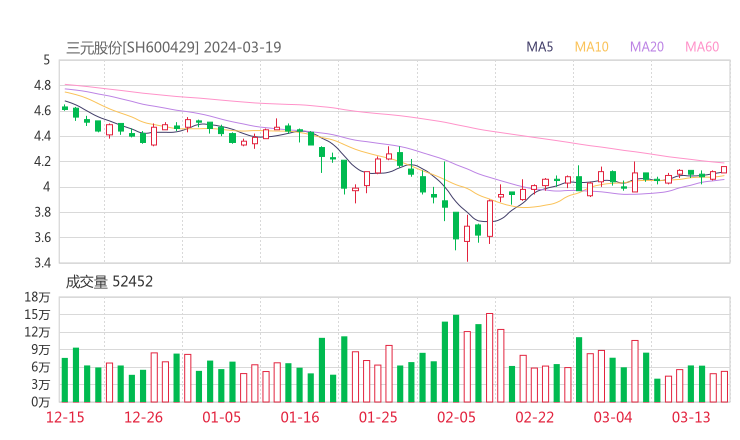Click the MA60 legend label
740x440 pixels.
[702, 47]
